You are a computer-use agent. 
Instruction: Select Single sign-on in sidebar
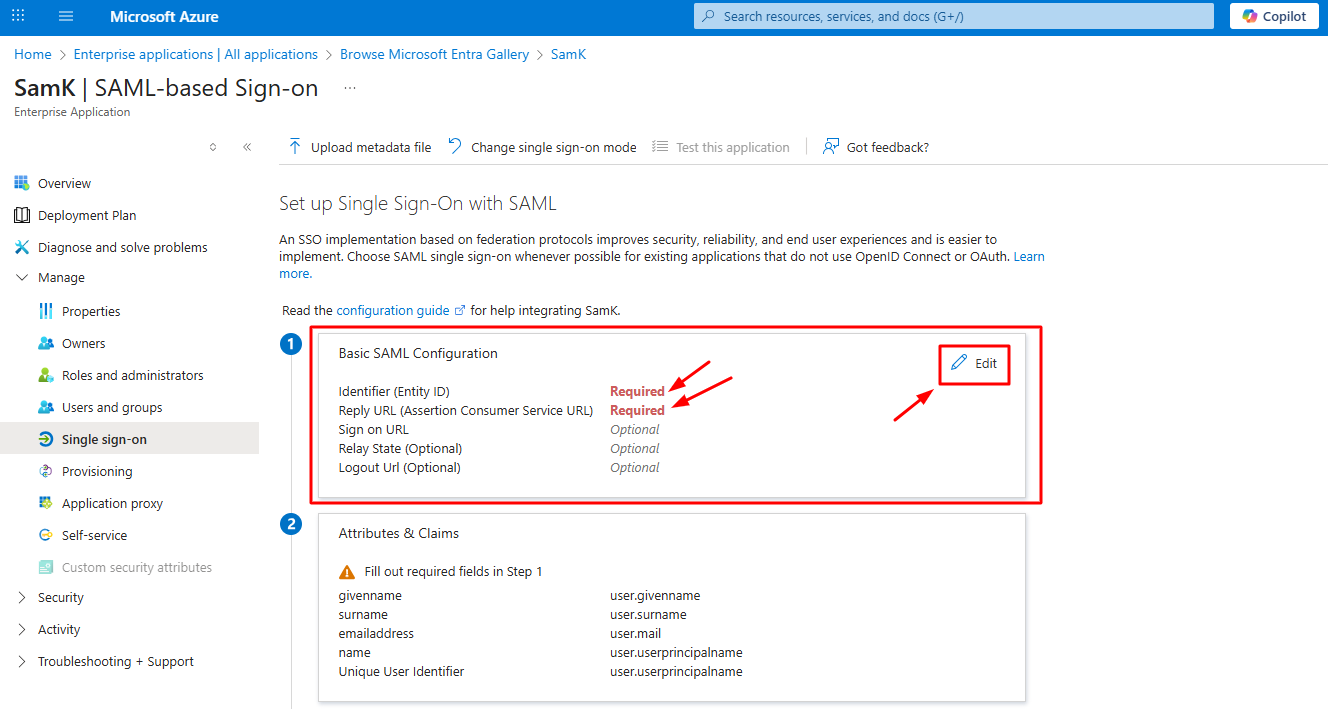[x=129, y=439]
